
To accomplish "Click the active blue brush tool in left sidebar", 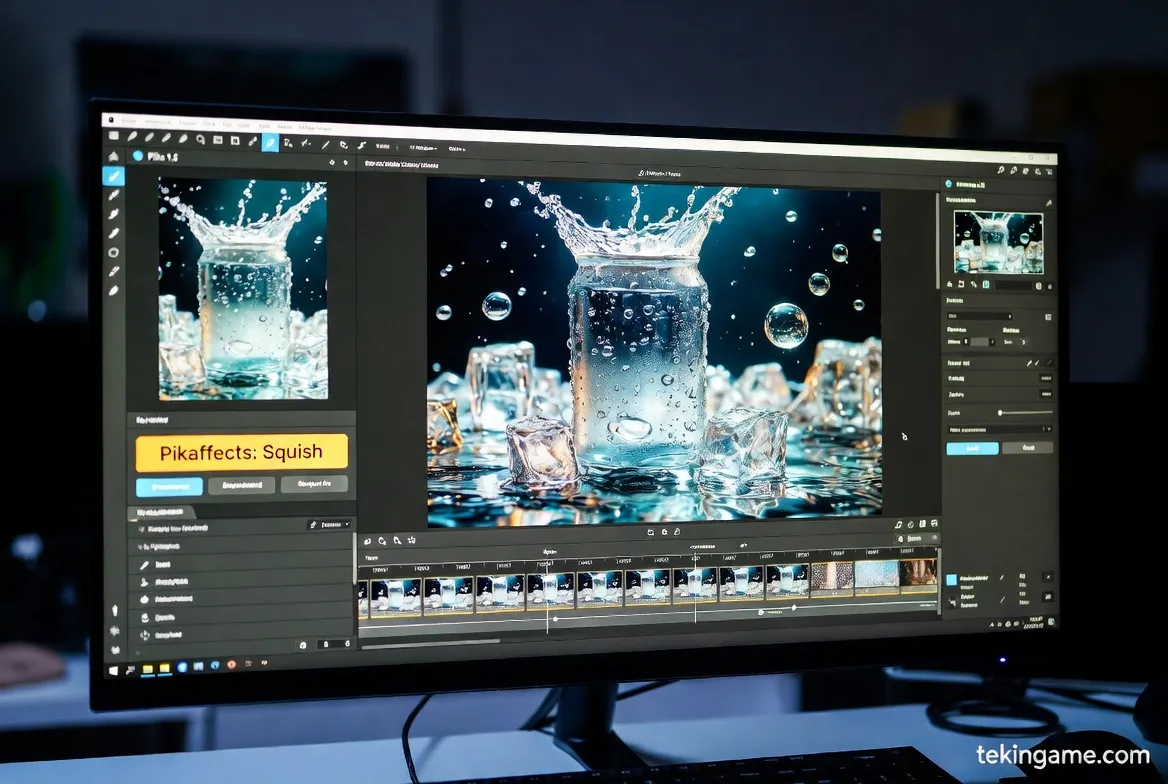I will [114, 177].
